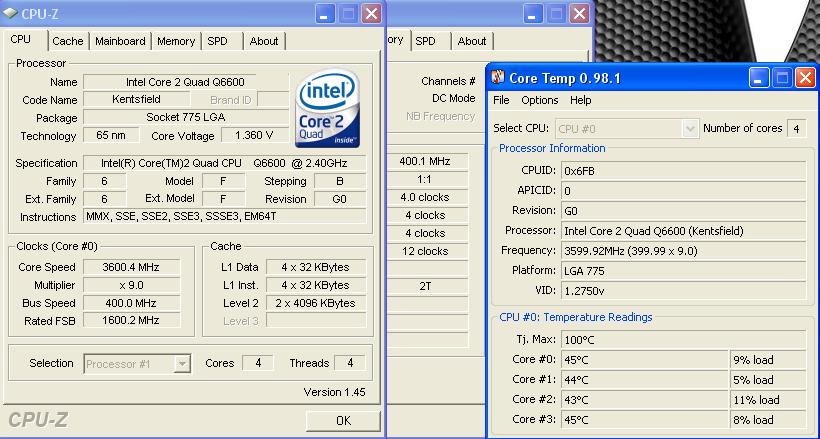820x439 pixels.
Task: Expand the Processor #1 selection dropdown
Action: pos(182,363)
